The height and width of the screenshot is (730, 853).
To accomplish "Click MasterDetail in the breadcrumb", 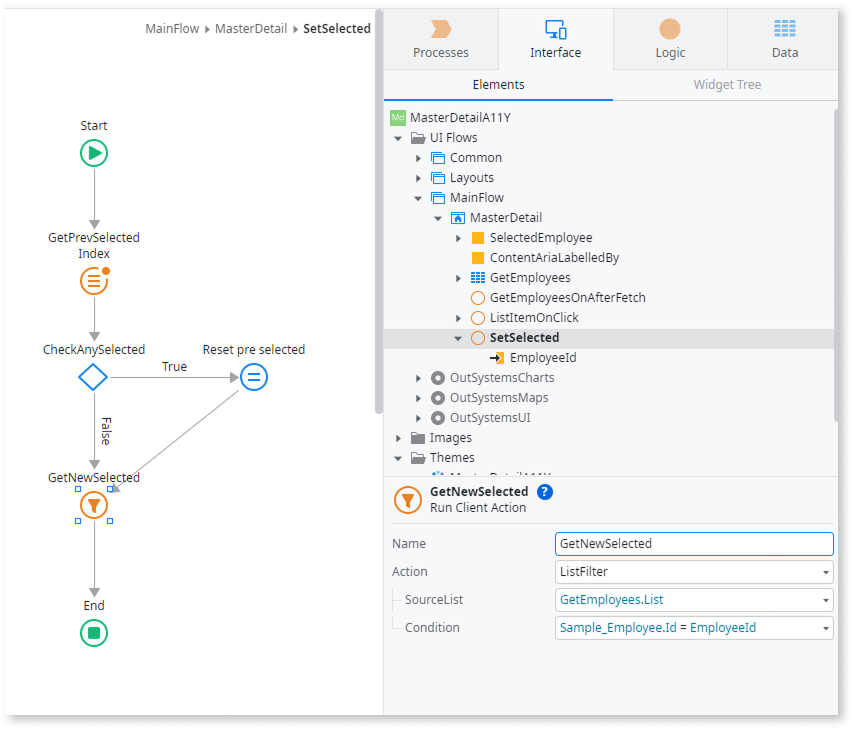I will click(x=251, y=28).
